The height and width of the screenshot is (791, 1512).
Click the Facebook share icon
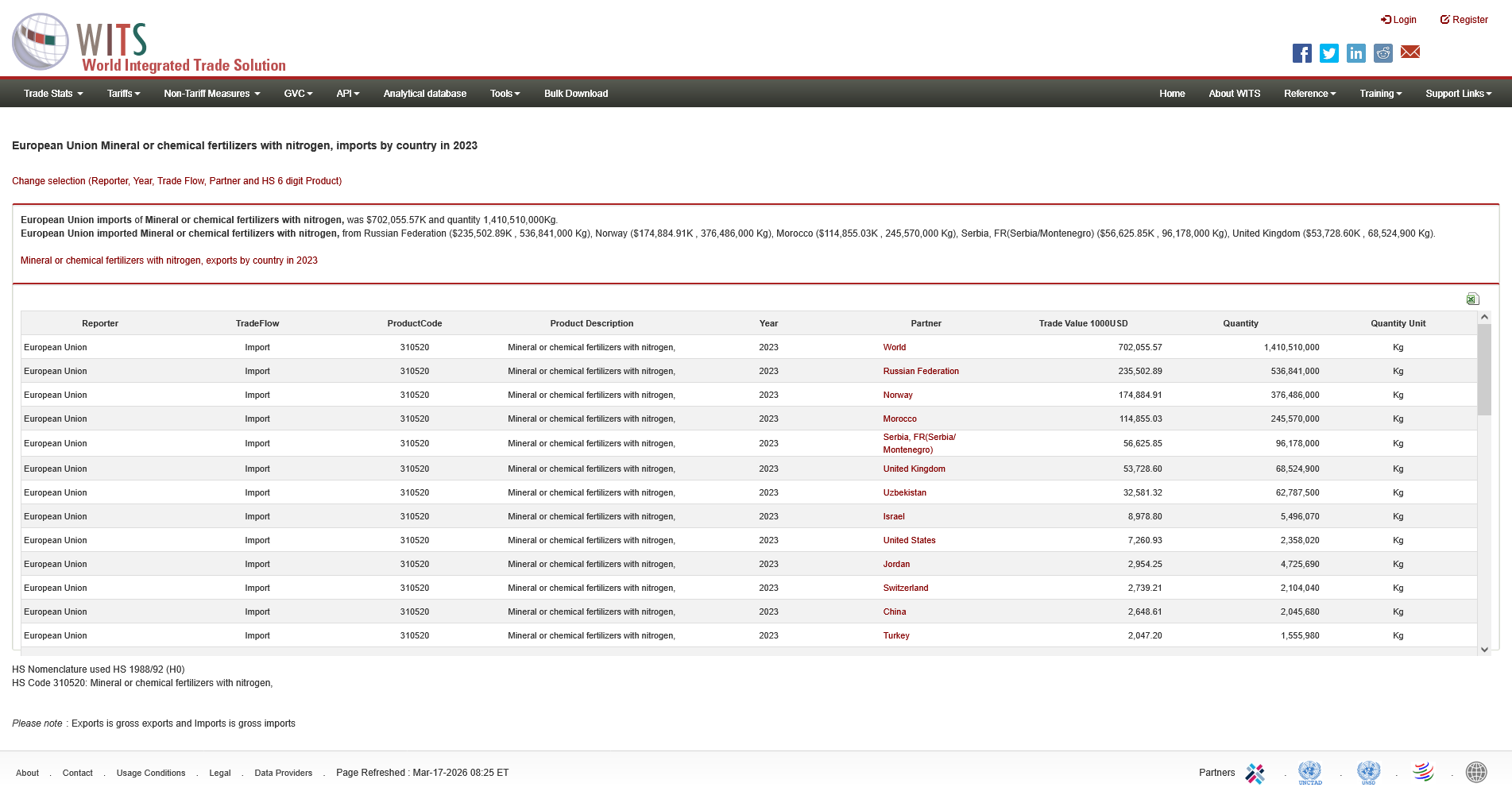1301,53
